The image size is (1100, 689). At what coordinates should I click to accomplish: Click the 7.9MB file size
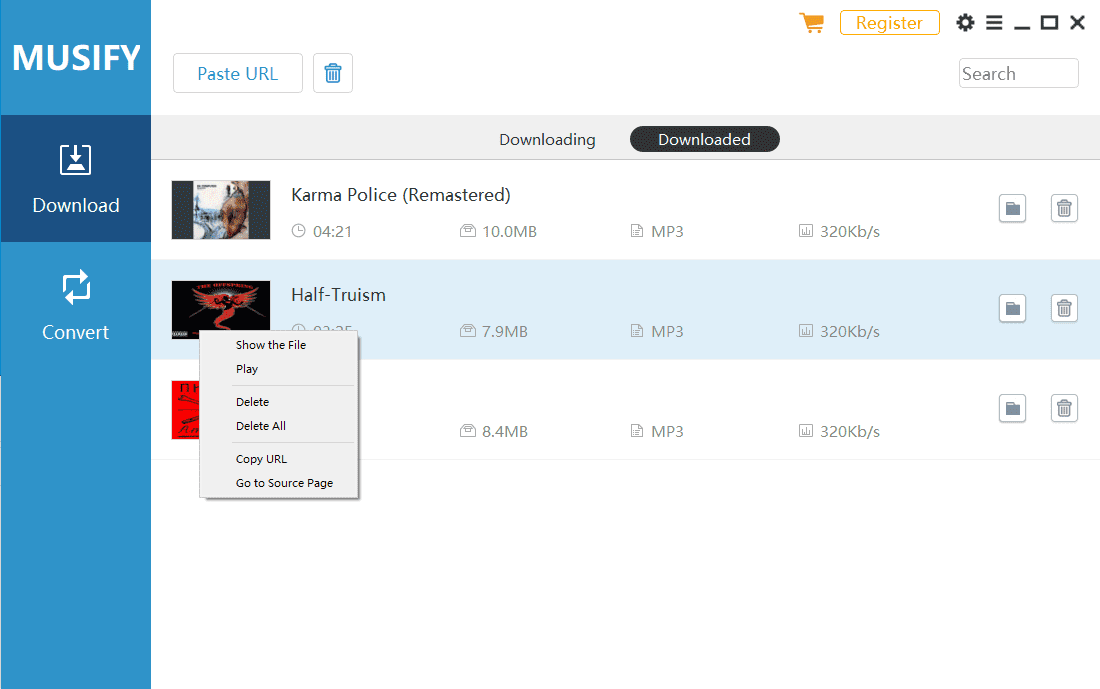(504, 332)
